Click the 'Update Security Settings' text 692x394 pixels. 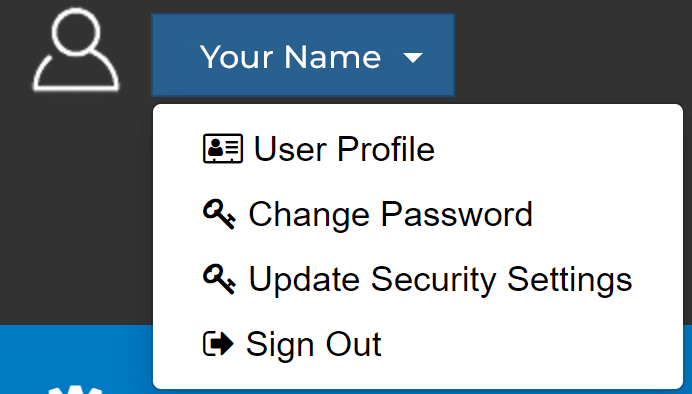(440, 279)
